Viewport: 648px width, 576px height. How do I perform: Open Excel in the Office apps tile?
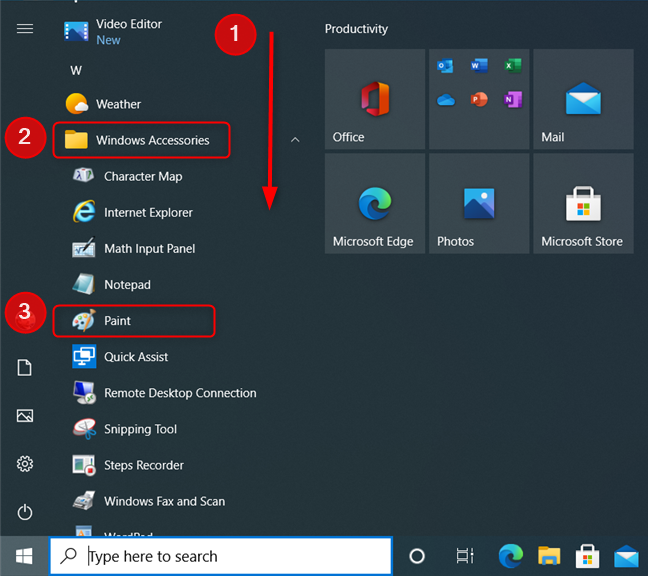(x=513, y=65)
